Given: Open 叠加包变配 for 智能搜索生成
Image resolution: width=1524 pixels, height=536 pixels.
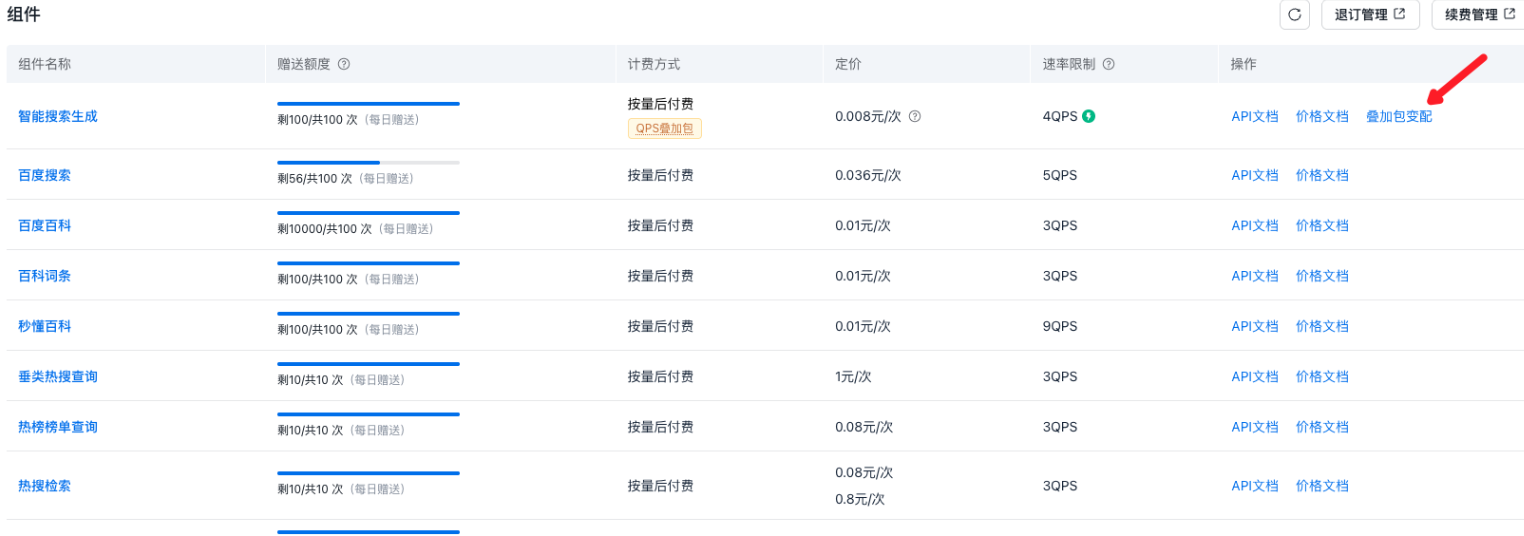Looking at the screenshot, I should [x=1398, y=116].
